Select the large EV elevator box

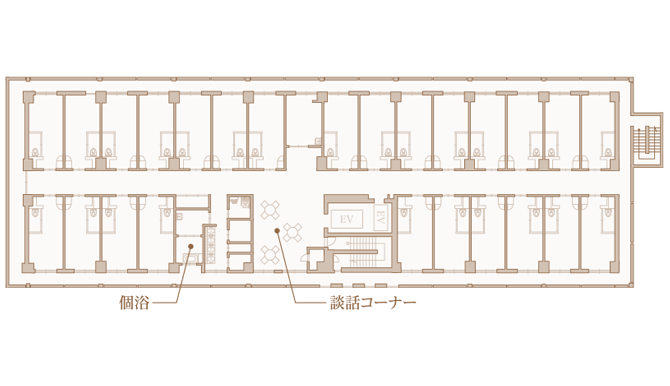point(347,220)
